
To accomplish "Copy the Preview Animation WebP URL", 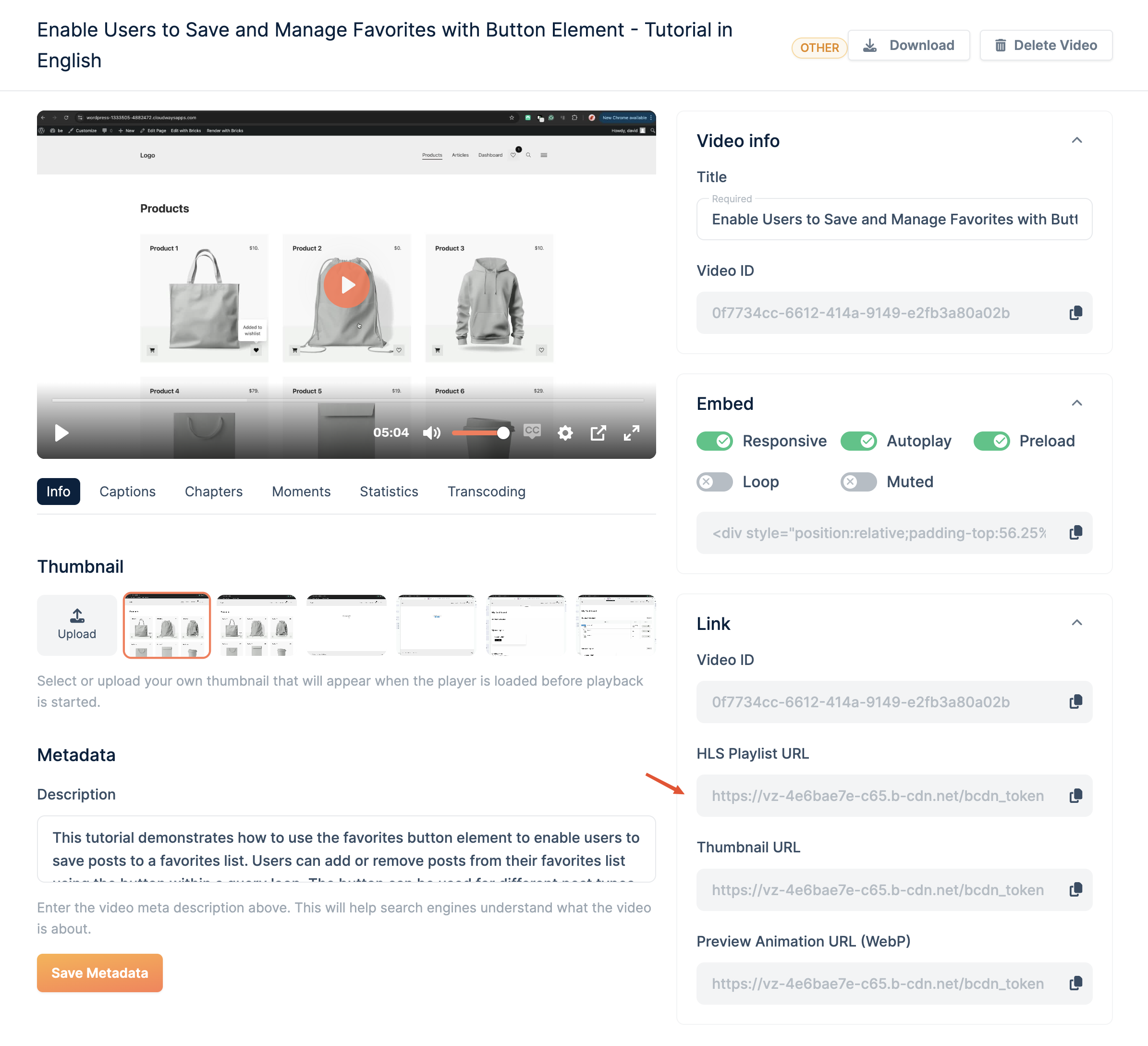I will tap(1075, 984).
